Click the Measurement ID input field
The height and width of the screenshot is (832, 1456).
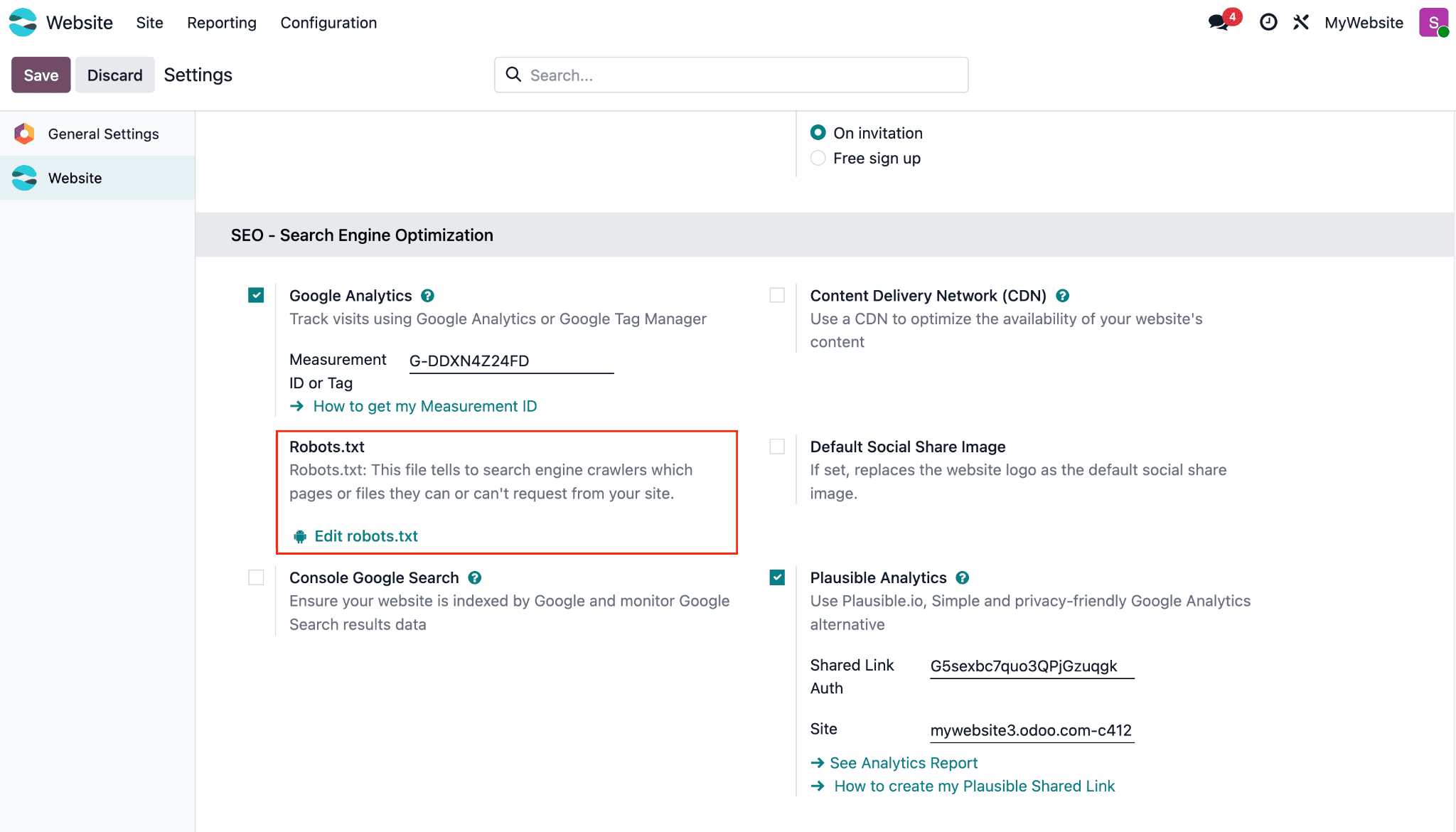tap(510, 361)
